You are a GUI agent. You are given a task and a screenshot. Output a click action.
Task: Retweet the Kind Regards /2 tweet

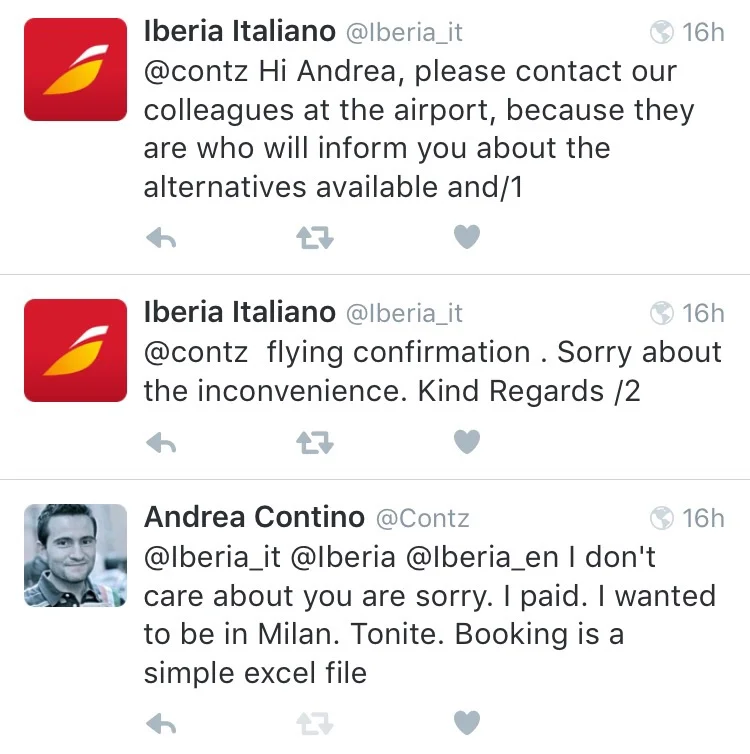315,443
